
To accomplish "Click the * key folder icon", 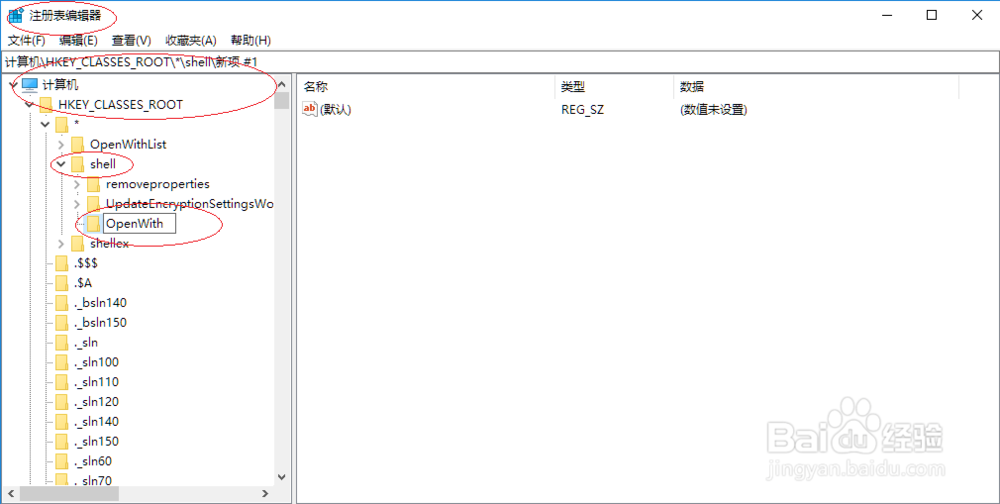I will point(62,124).
